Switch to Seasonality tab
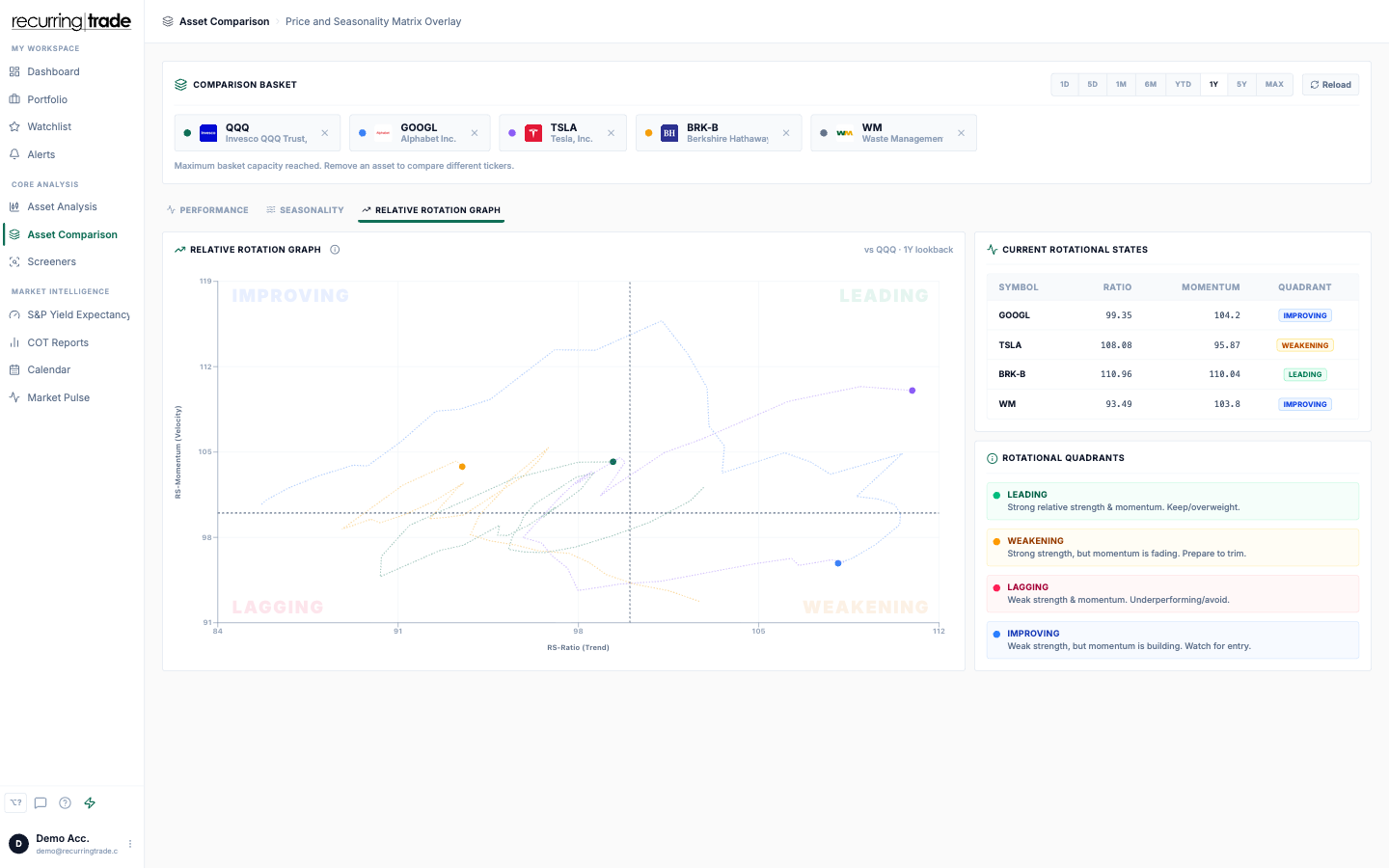Image resolution: width=1389 pixels, height=868 pixels. click(305, 210)
